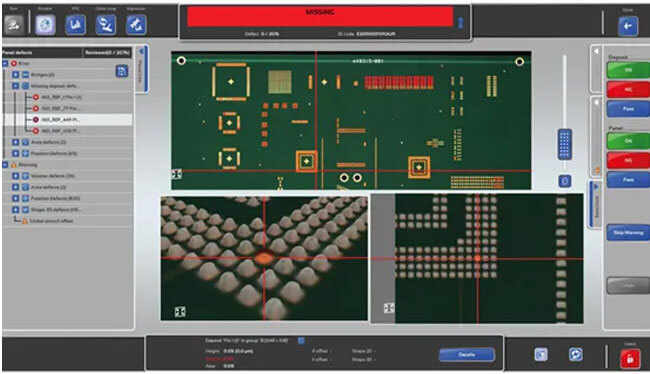Expand the Position Defects error group
Screen dimensions: 650x374
click(15, 153)
